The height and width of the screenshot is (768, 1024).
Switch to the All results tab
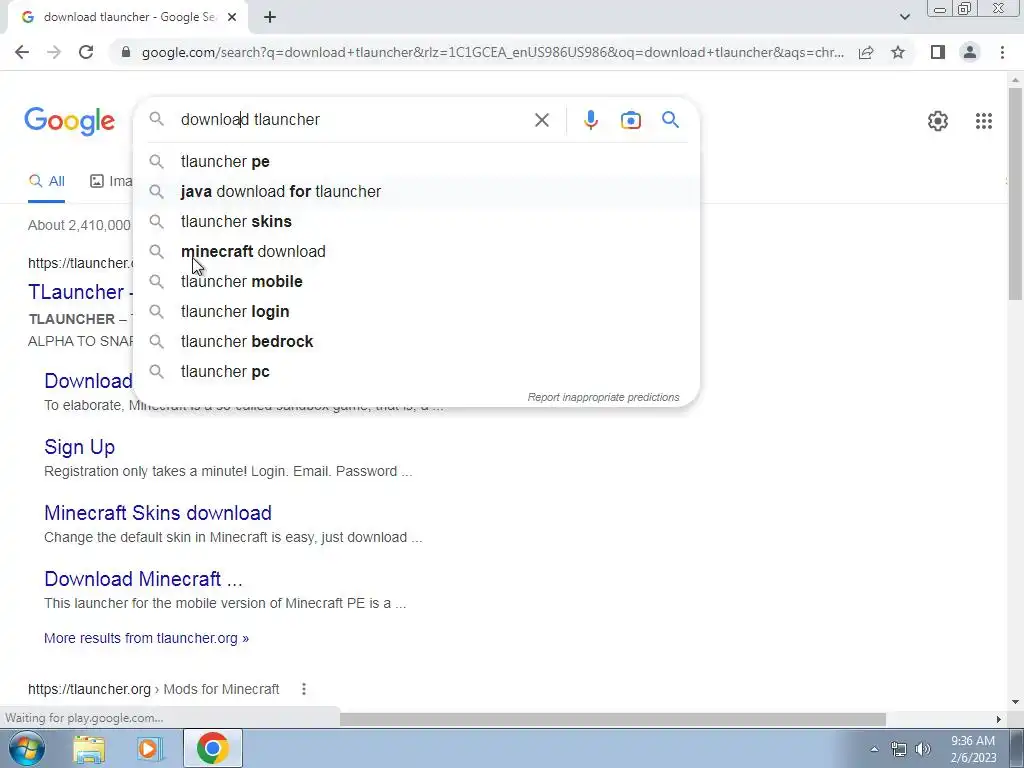(46, 182)
